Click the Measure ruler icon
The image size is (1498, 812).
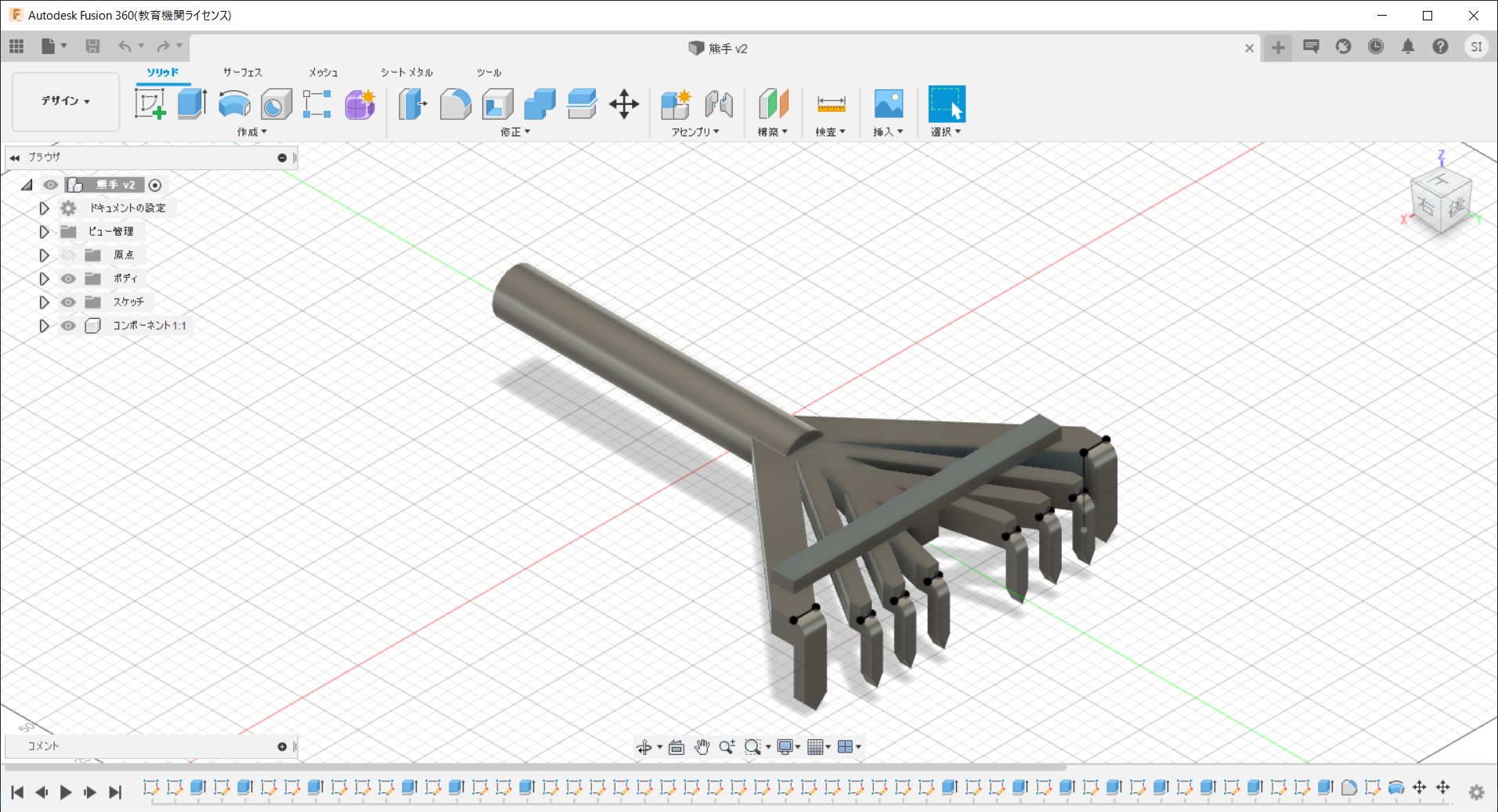click(831, 103)
